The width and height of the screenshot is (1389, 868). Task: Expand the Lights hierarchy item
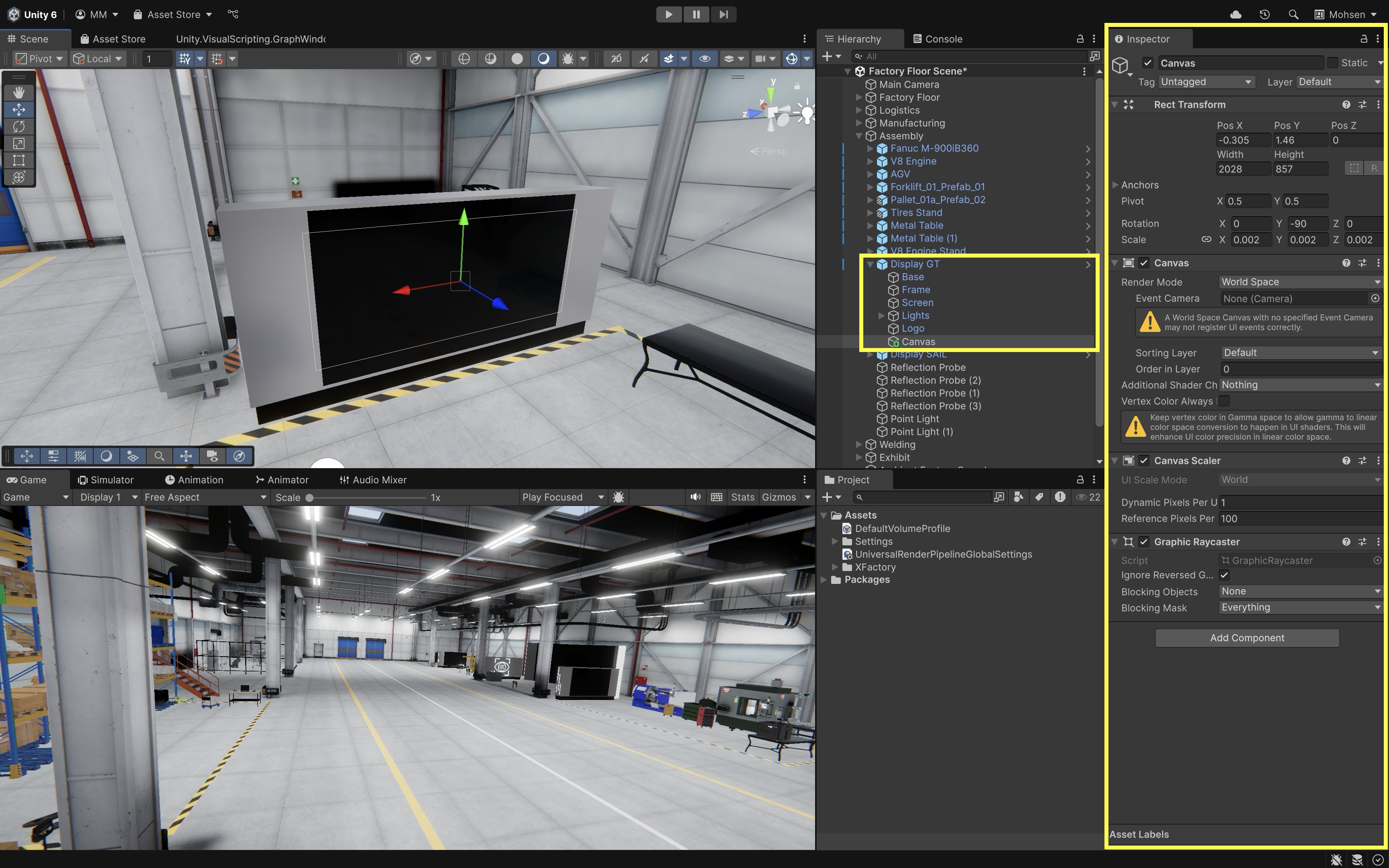coord(882,316)
